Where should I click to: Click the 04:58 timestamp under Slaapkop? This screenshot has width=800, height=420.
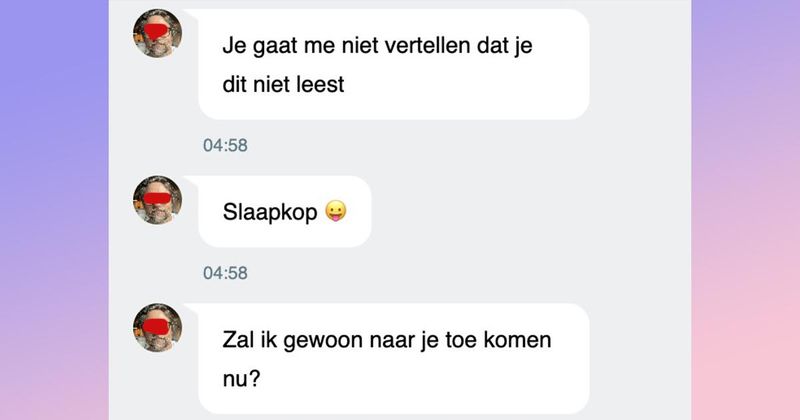point(225,273)
